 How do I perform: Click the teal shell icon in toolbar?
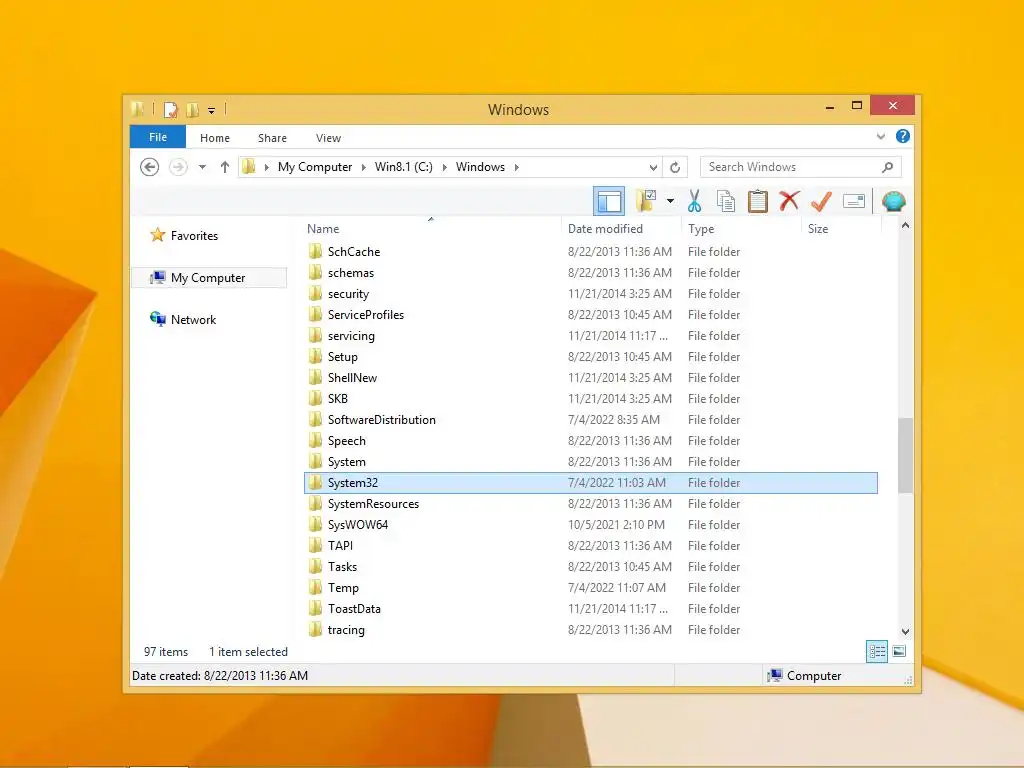[x=893, y=201]
